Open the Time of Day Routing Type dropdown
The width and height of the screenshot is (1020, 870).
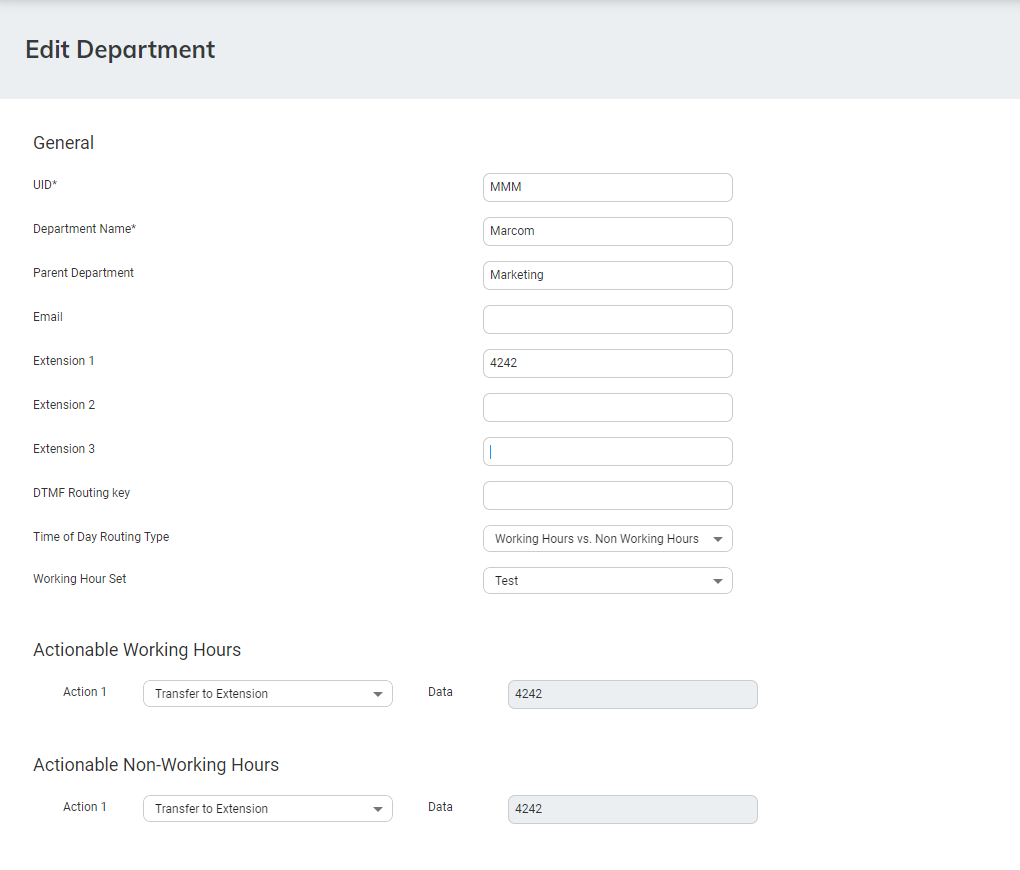coord(607,539)
